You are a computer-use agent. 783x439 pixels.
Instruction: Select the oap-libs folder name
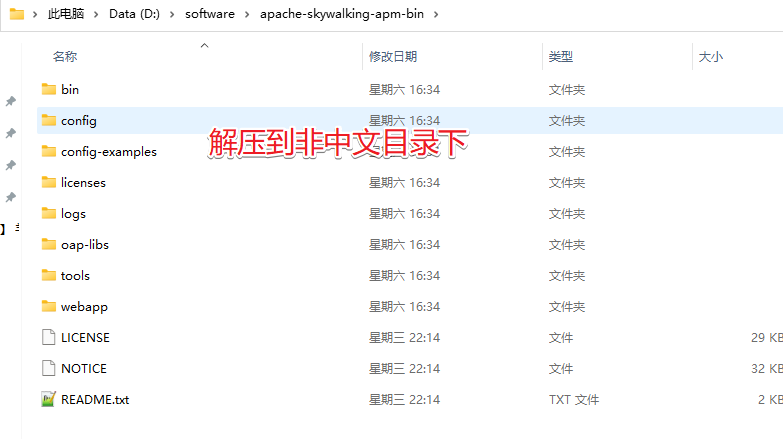pos(85,245)
